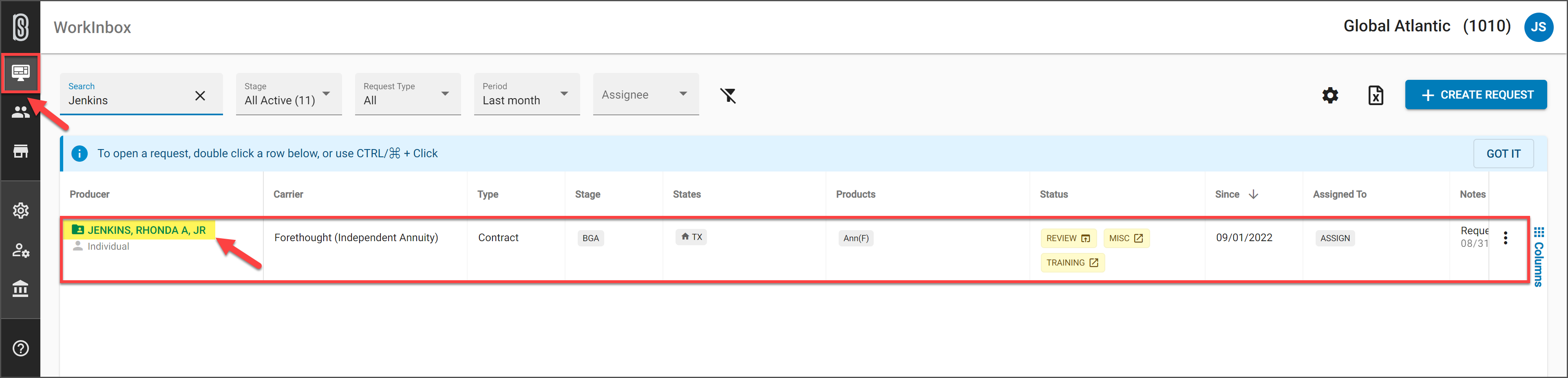Click the Ann(F) product chip
This screenshot has height=378, width=1568.
pos(856,238)
